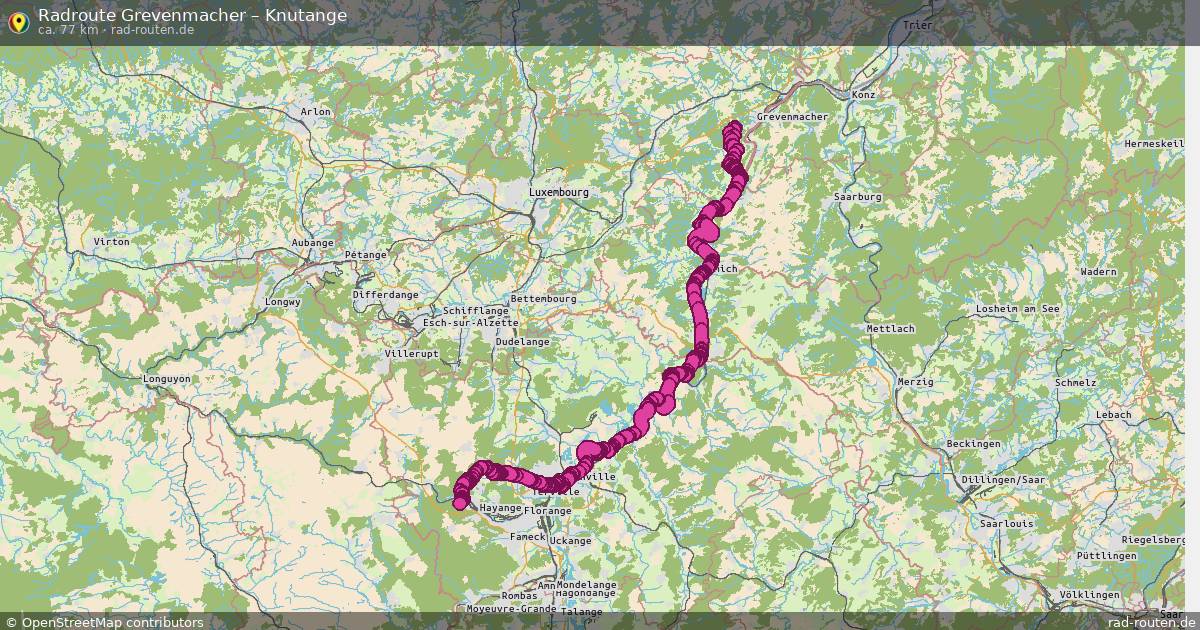1200x630 pixels.
Task: Click rad-routen.de footer watermark
Action: [x=1152, y=622]
